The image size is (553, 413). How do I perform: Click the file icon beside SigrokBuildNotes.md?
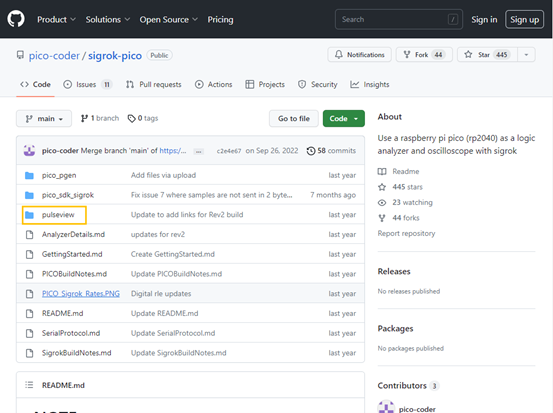pyautogui.click(x=30, y=353)
